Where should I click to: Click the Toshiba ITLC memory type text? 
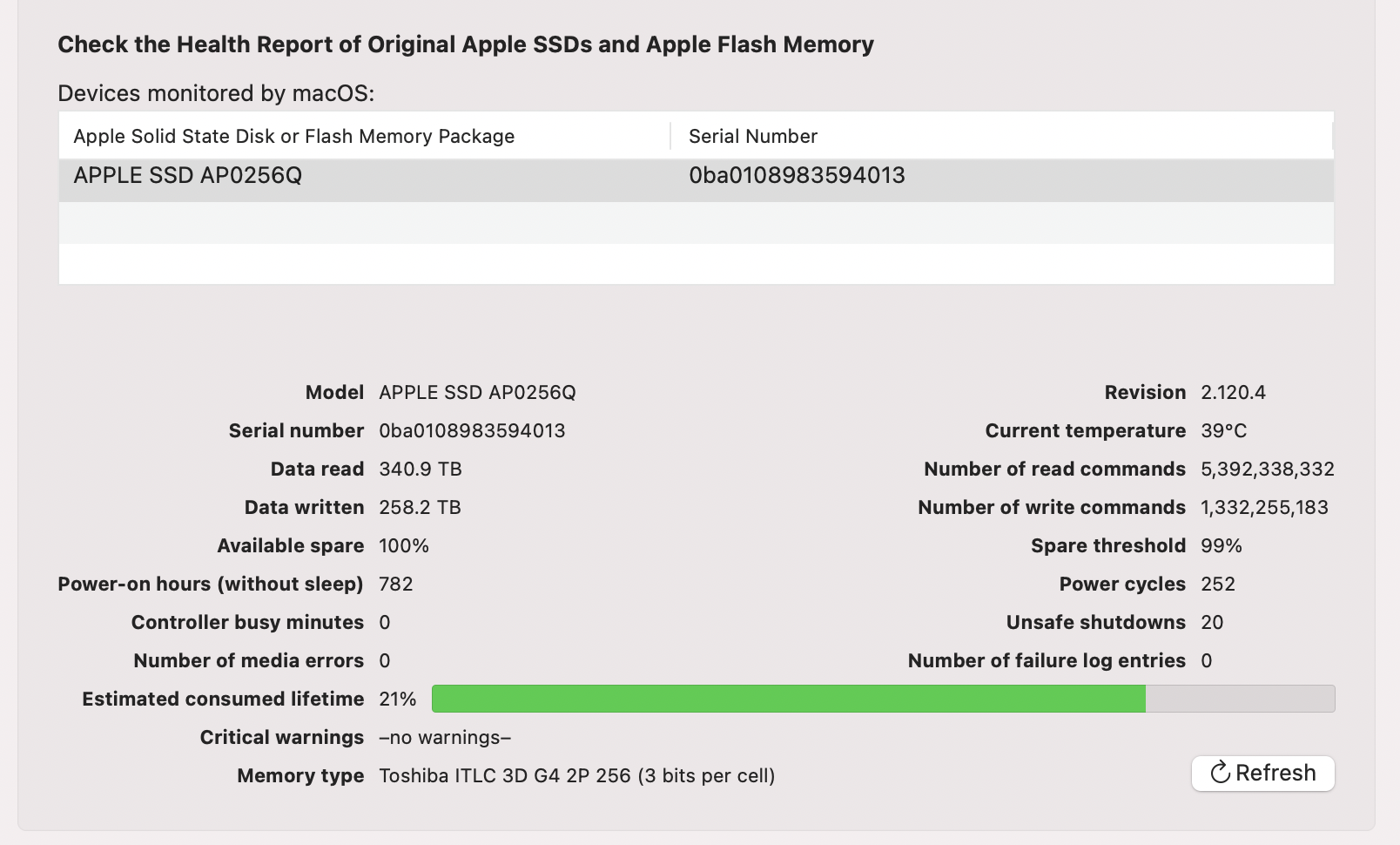576,775
